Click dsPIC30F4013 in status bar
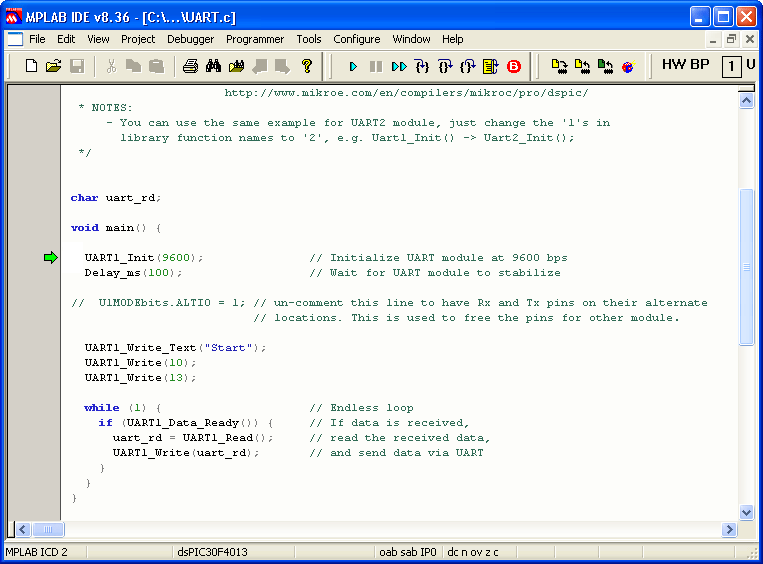763x564 pixels. tap(212, 552)
